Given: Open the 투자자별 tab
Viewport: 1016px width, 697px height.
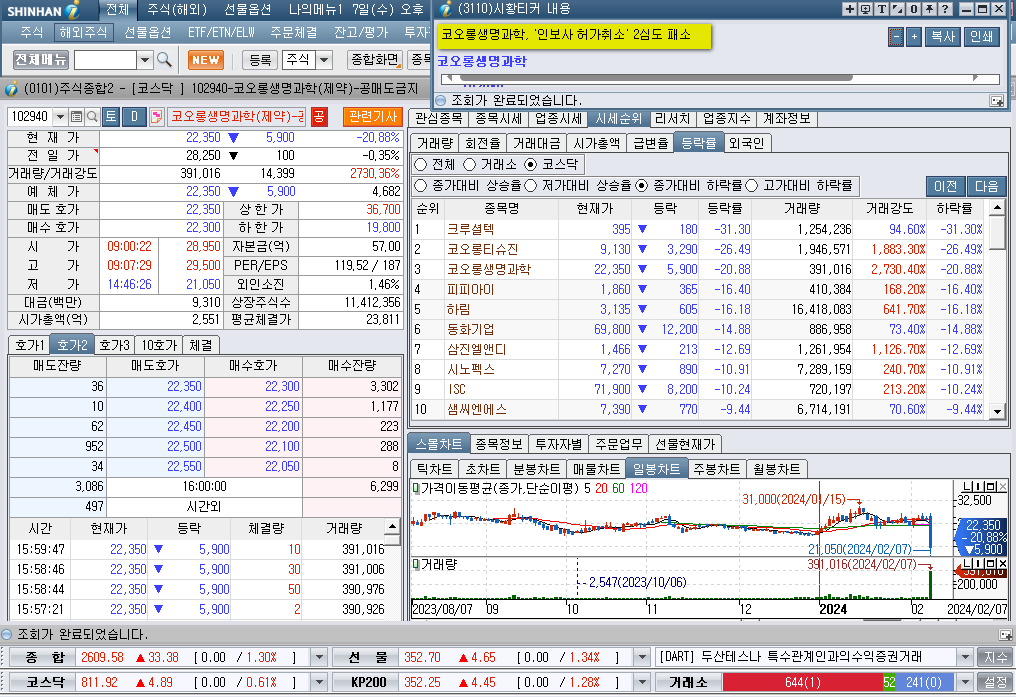Looking at the screenshot, I should (558, 444).
